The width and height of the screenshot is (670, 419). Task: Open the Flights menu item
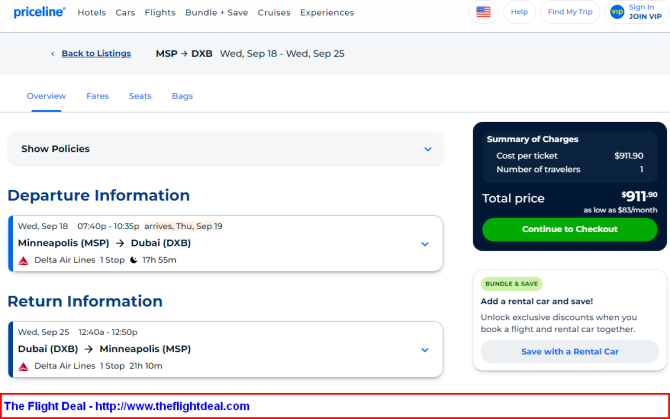tap(160, 13)
